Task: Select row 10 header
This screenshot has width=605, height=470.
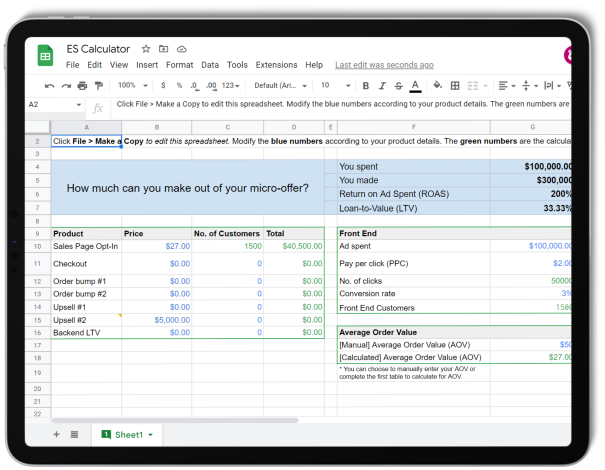Action: pyautogui.click(x=37, y=246)
